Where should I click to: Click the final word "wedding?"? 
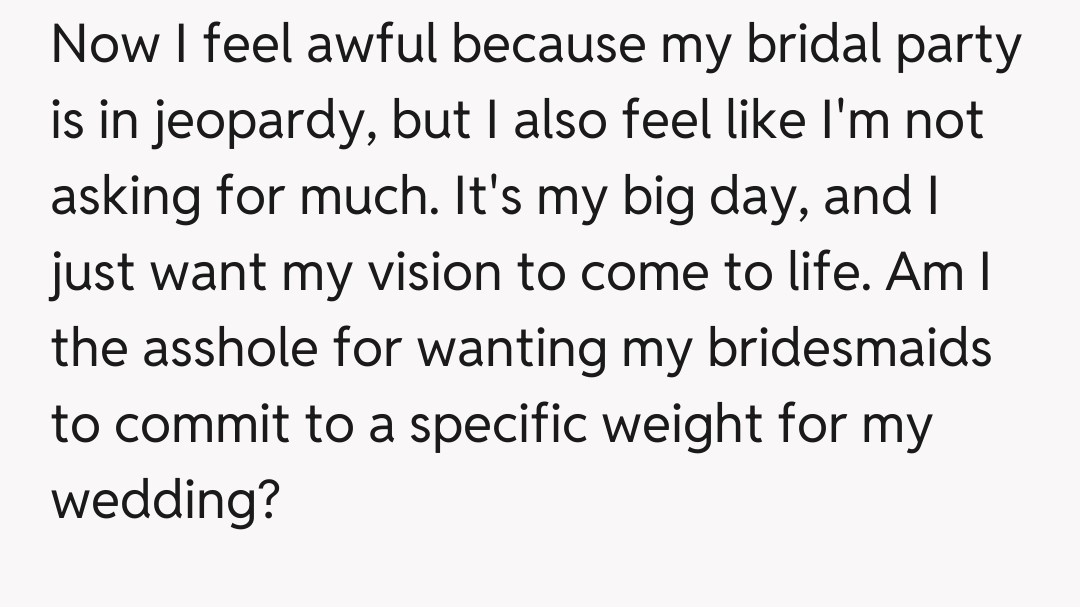pyautogui.click(x=164, y=500)
